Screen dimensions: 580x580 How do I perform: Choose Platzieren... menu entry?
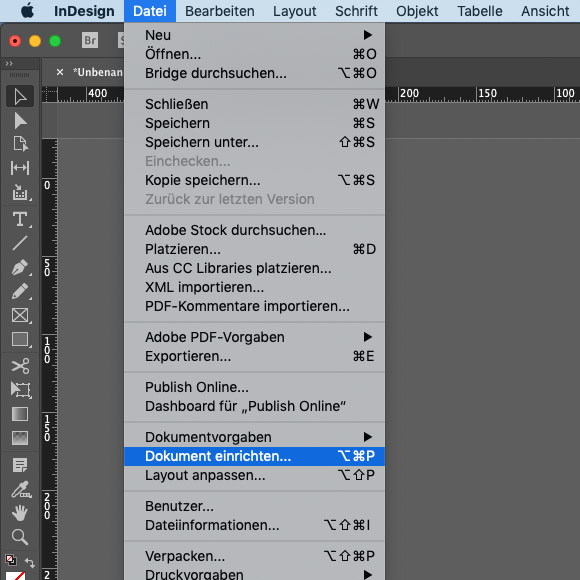tap(254, 249)
